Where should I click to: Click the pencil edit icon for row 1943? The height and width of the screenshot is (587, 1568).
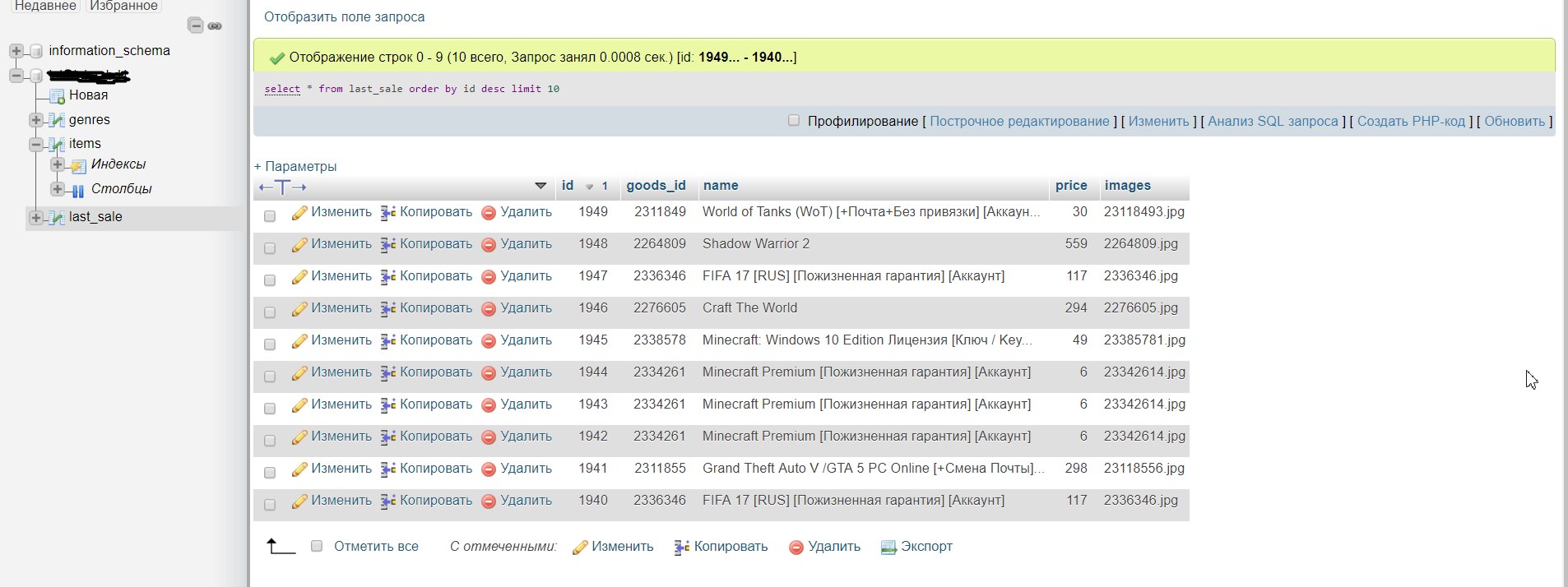point(299,405)
